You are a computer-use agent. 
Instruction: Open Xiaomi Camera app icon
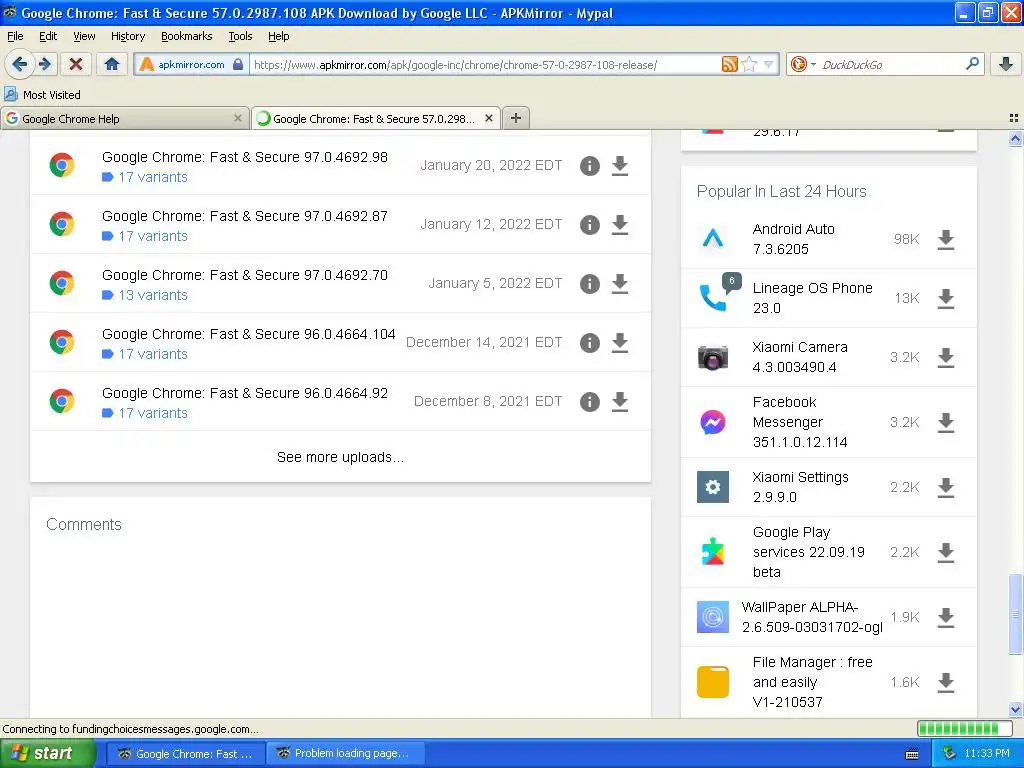(712, 357)
